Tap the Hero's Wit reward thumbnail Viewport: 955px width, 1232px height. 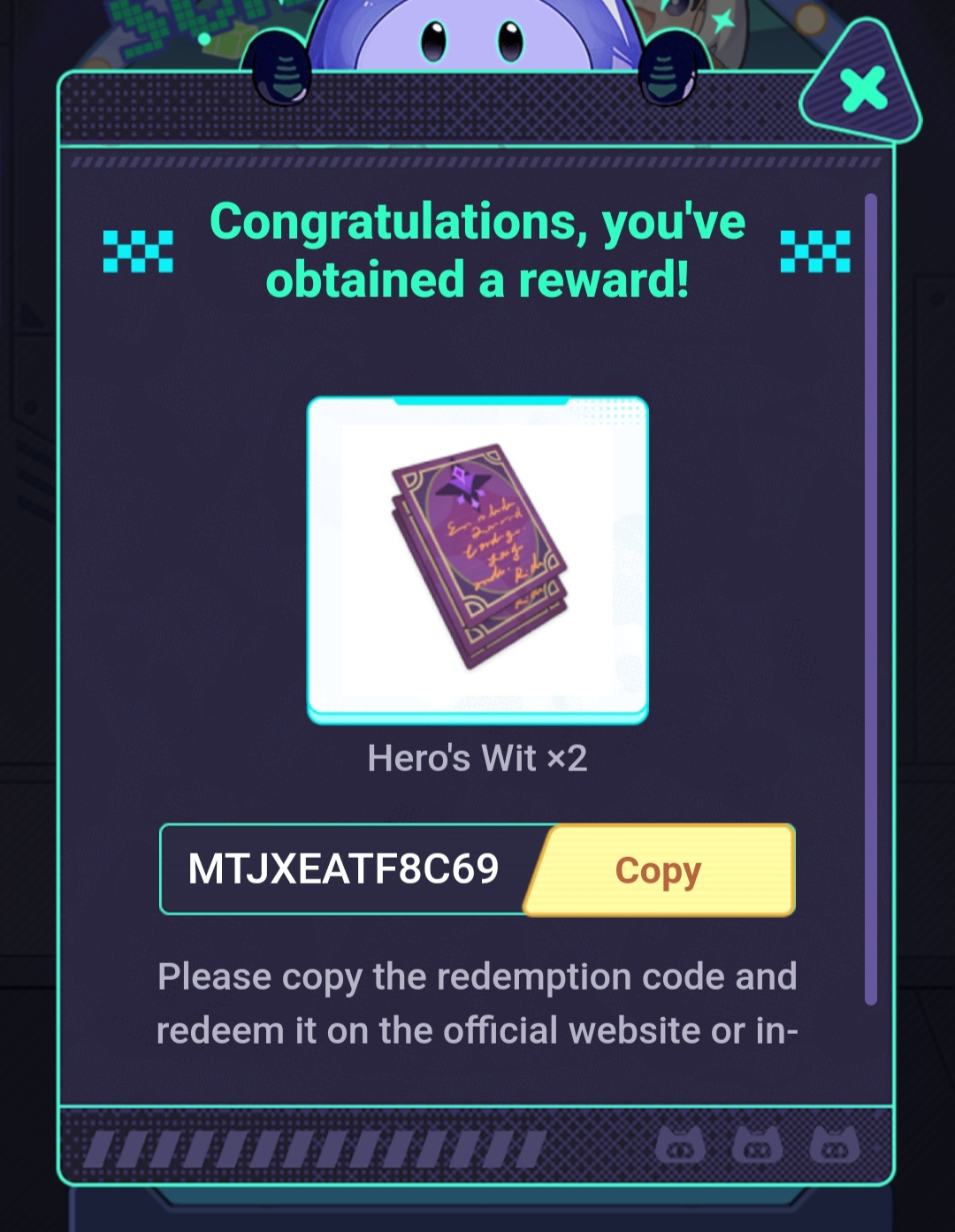tap(477, 559)
